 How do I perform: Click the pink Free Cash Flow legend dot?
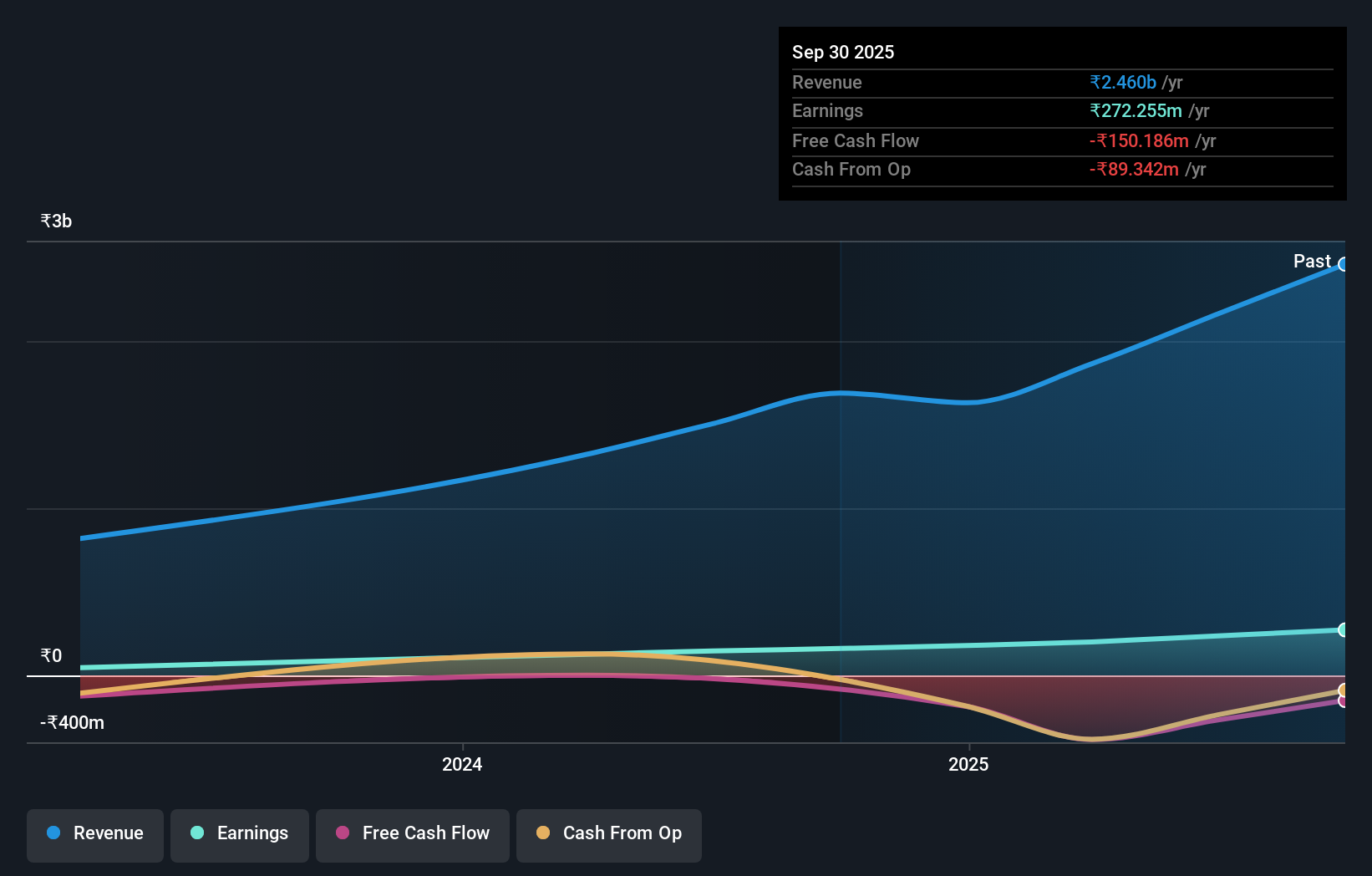pyautogui.click(x=342, y=833)
